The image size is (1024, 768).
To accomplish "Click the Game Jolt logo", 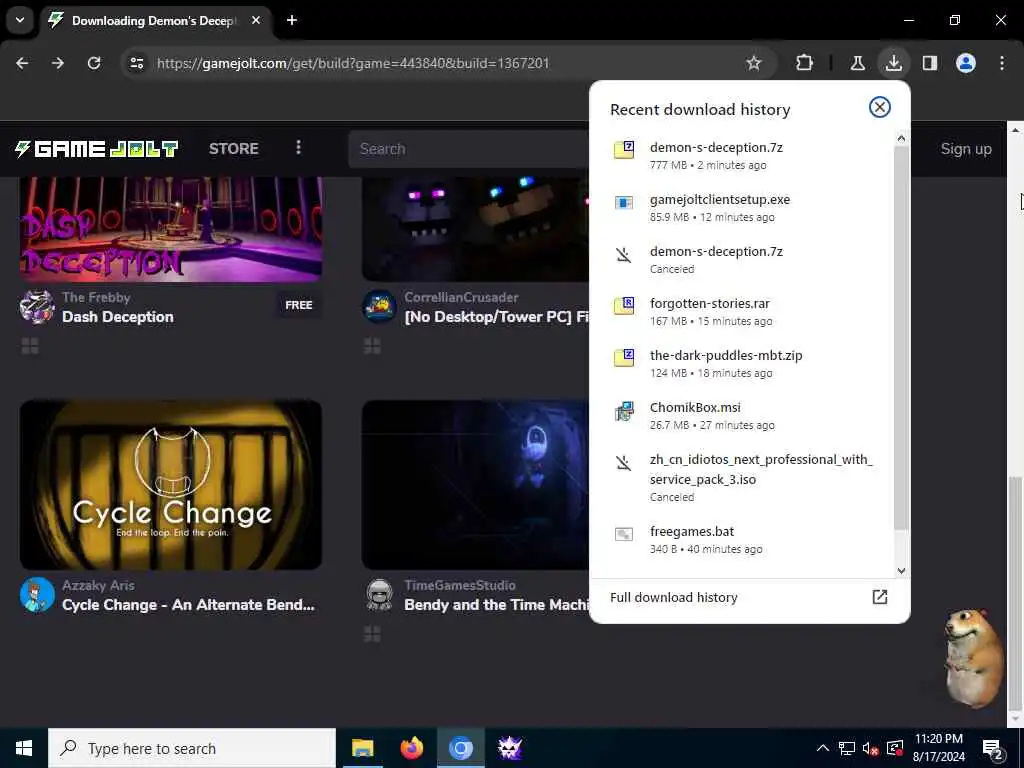I will (97, 148).
